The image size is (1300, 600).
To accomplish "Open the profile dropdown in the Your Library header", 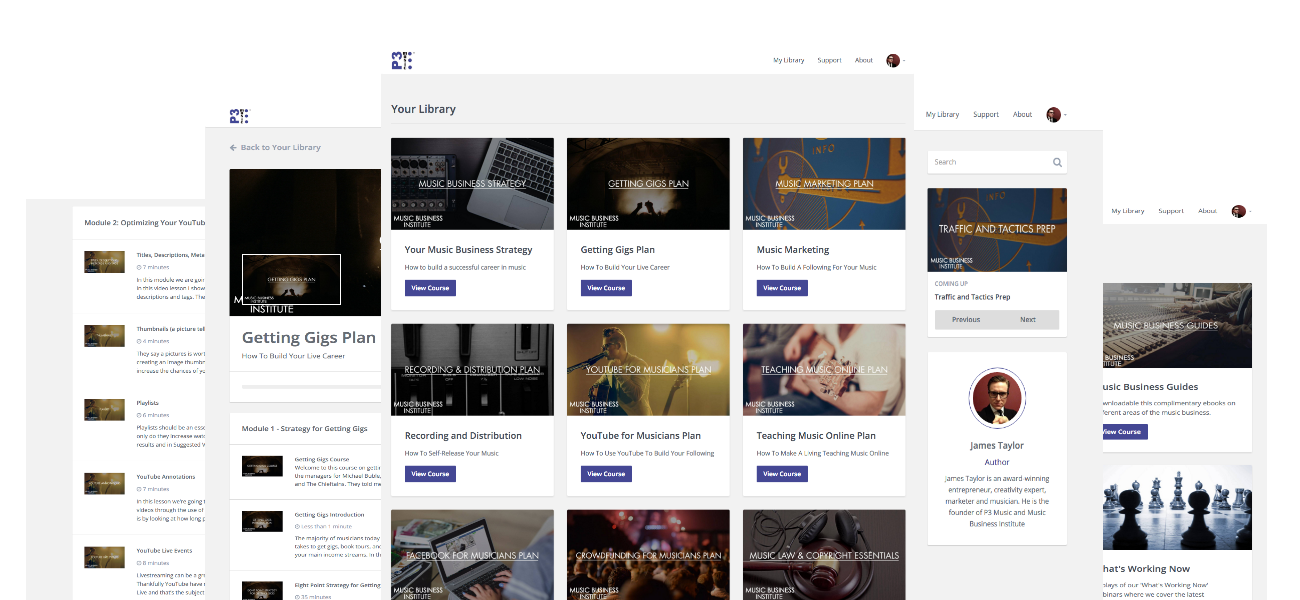I will click(x=895, y=60).
